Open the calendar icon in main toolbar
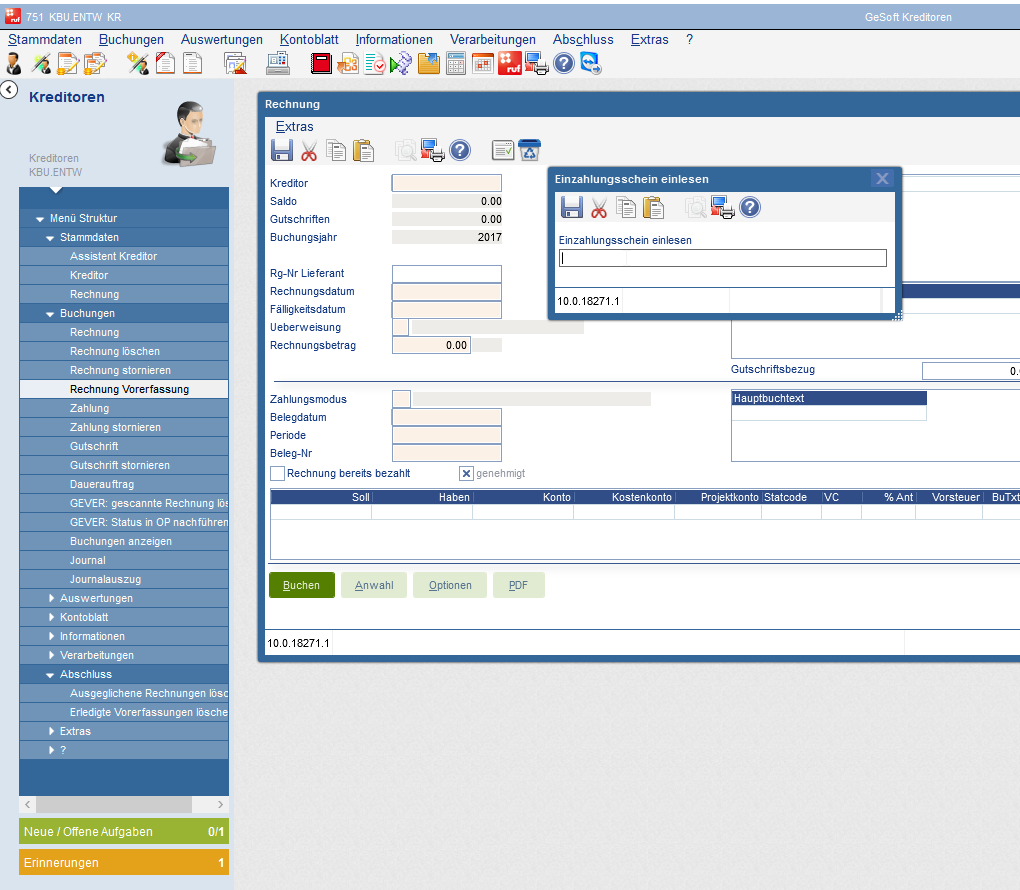Viewport: 1020px width, 890px height. click(x=483, y=64)
